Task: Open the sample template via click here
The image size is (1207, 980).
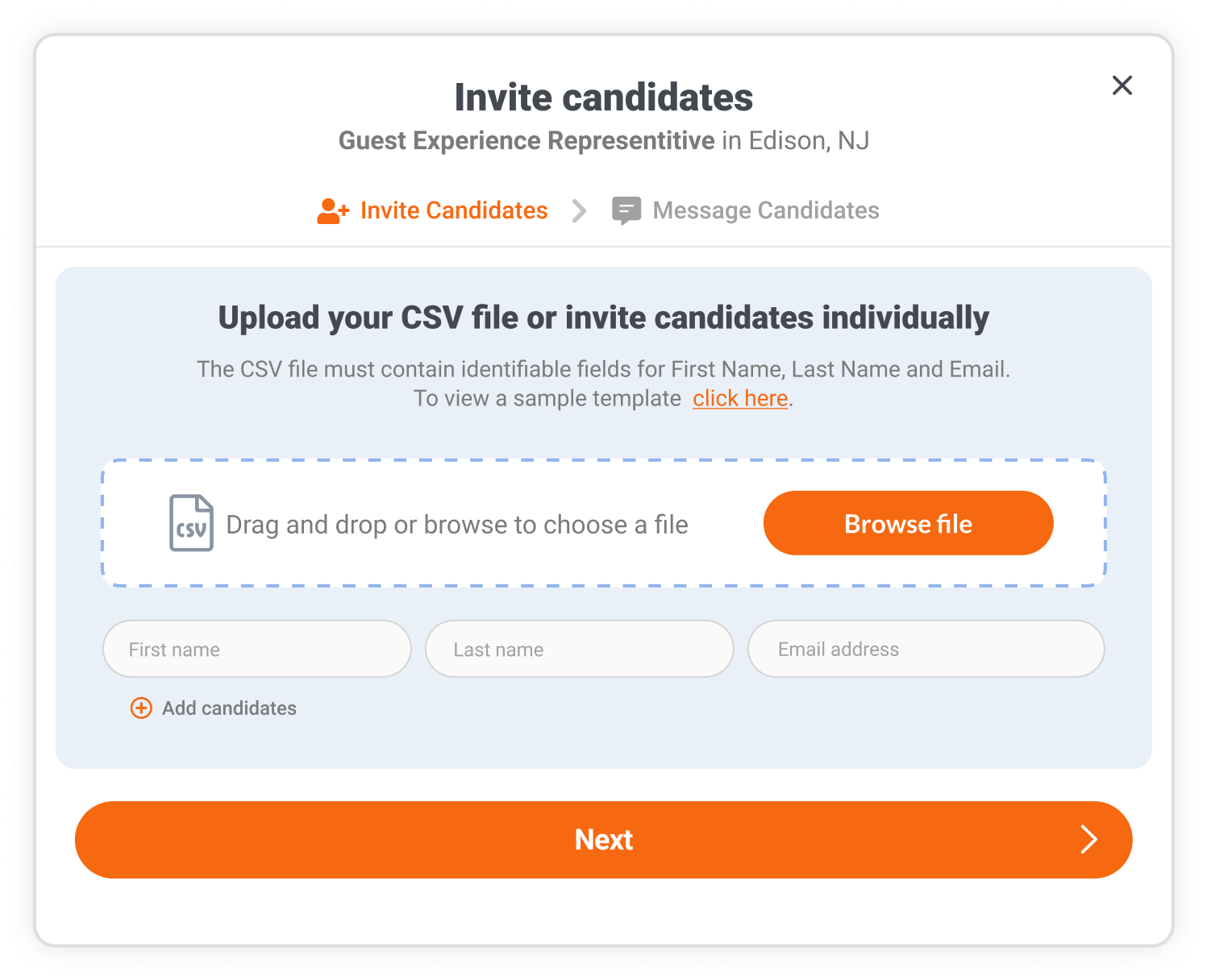Action: (x=740, y=399)
